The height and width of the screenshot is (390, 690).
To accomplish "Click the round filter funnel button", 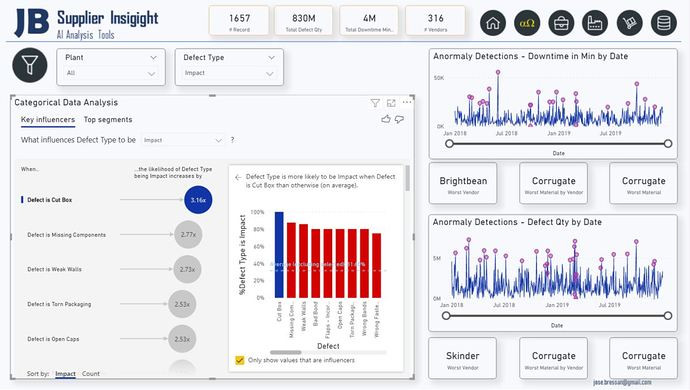I will [30, 65].
